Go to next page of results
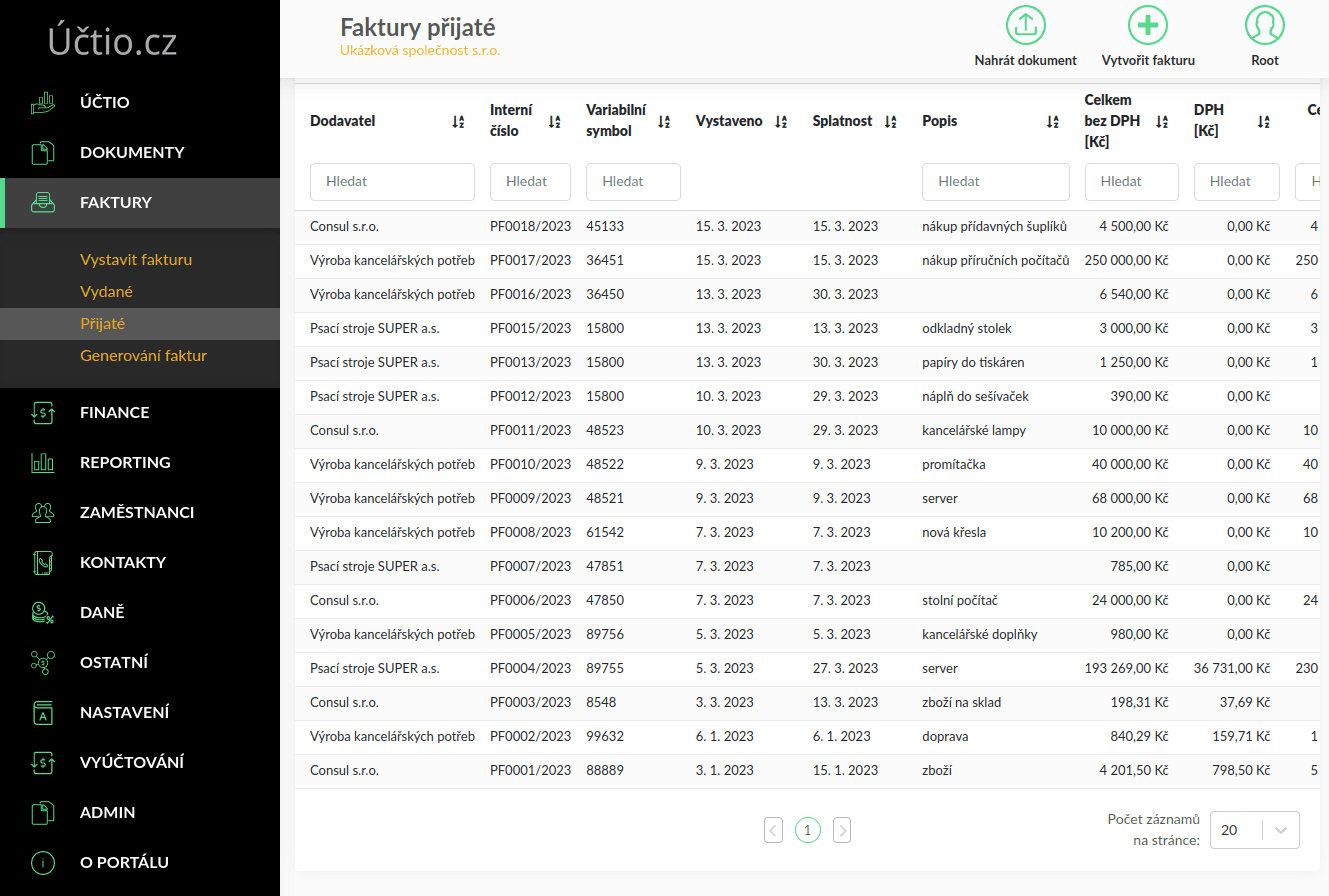Screen dimensions: 1329x896 pyautogui.click(x=842, y=830)
